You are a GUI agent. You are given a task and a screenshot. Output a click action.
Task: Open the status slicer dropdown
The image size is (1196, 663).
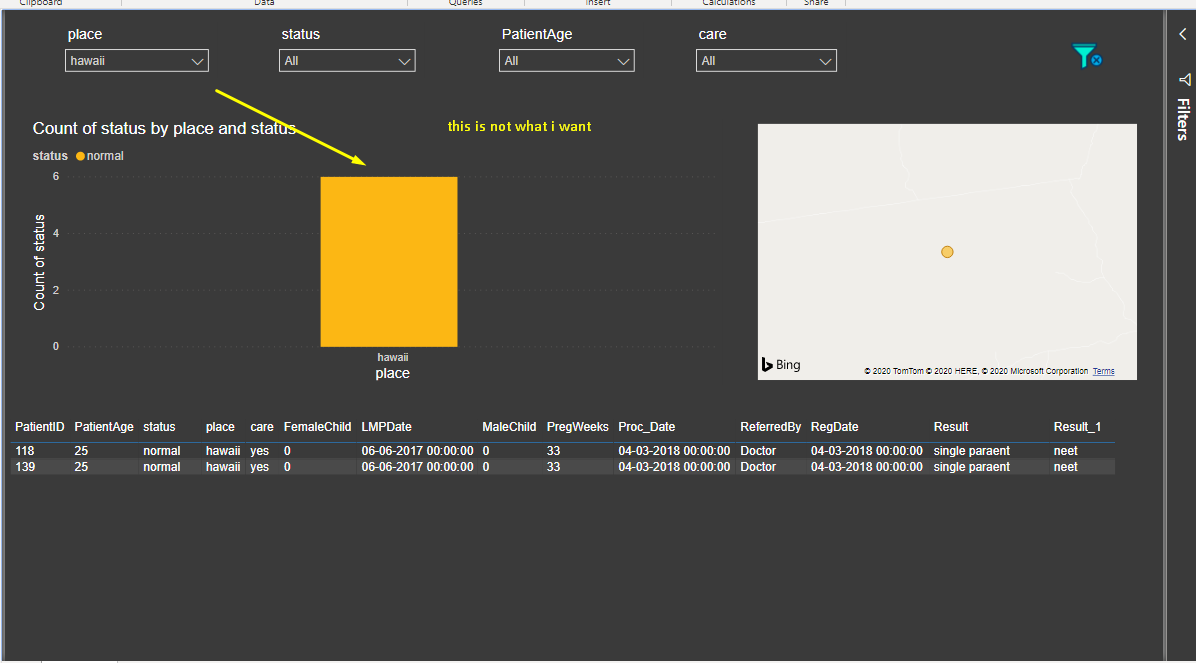347,61
